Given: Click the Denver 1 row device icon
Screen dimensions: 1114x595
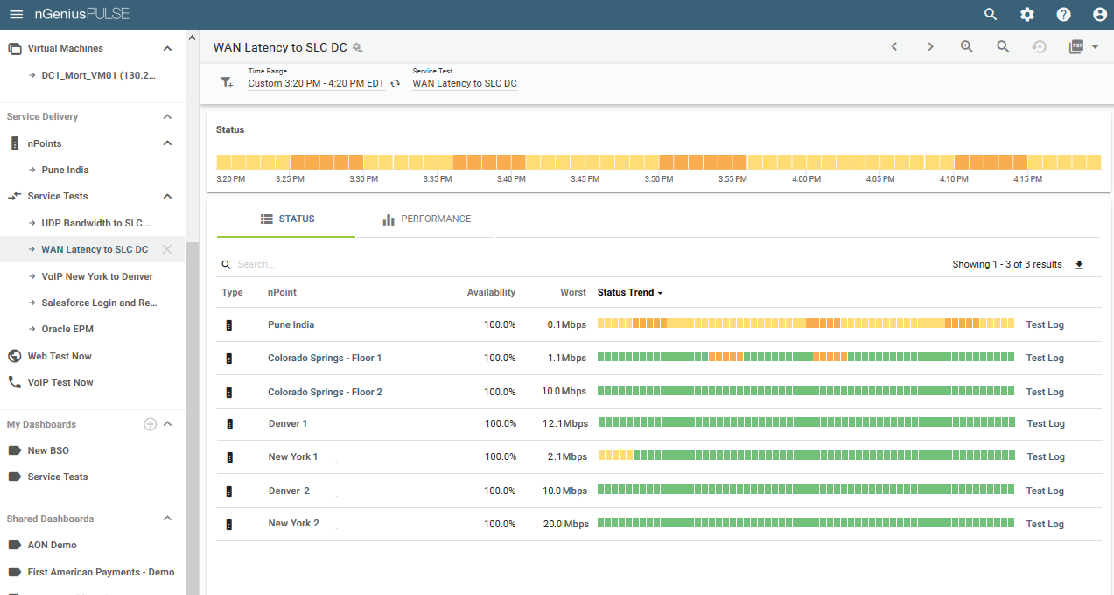Looking at the screenshot, I should 229,424.
